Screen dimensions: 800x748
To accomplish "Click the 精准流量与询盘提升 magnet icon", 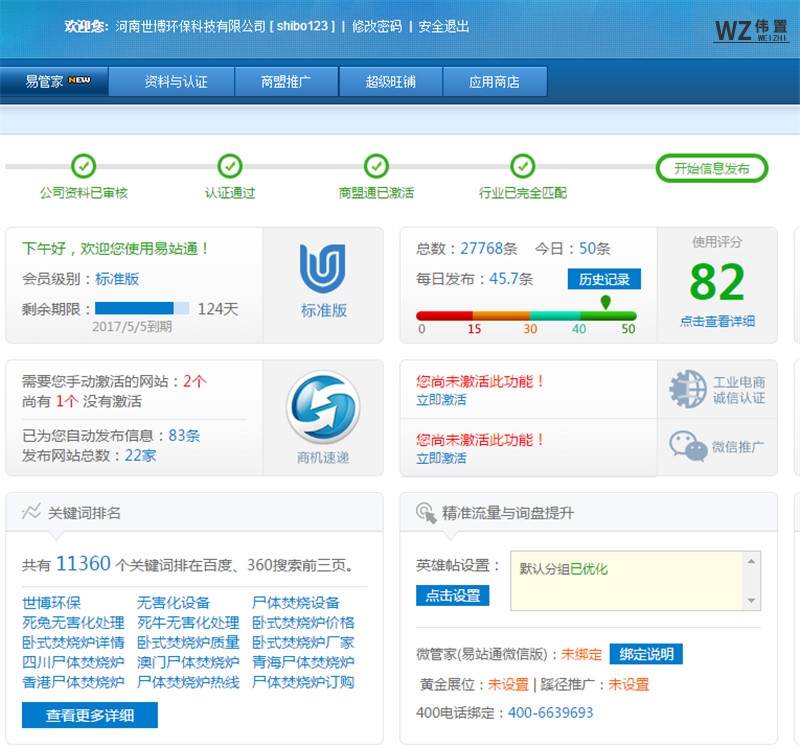I will point(423,510).
